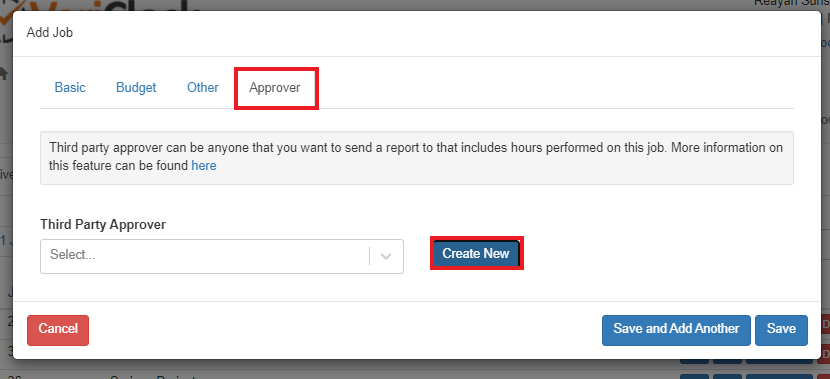Image resolution: width=830 pixels, height=379 pixels.
Task: Click the 'Add Job' dialog title
Action: pos(49,33)
